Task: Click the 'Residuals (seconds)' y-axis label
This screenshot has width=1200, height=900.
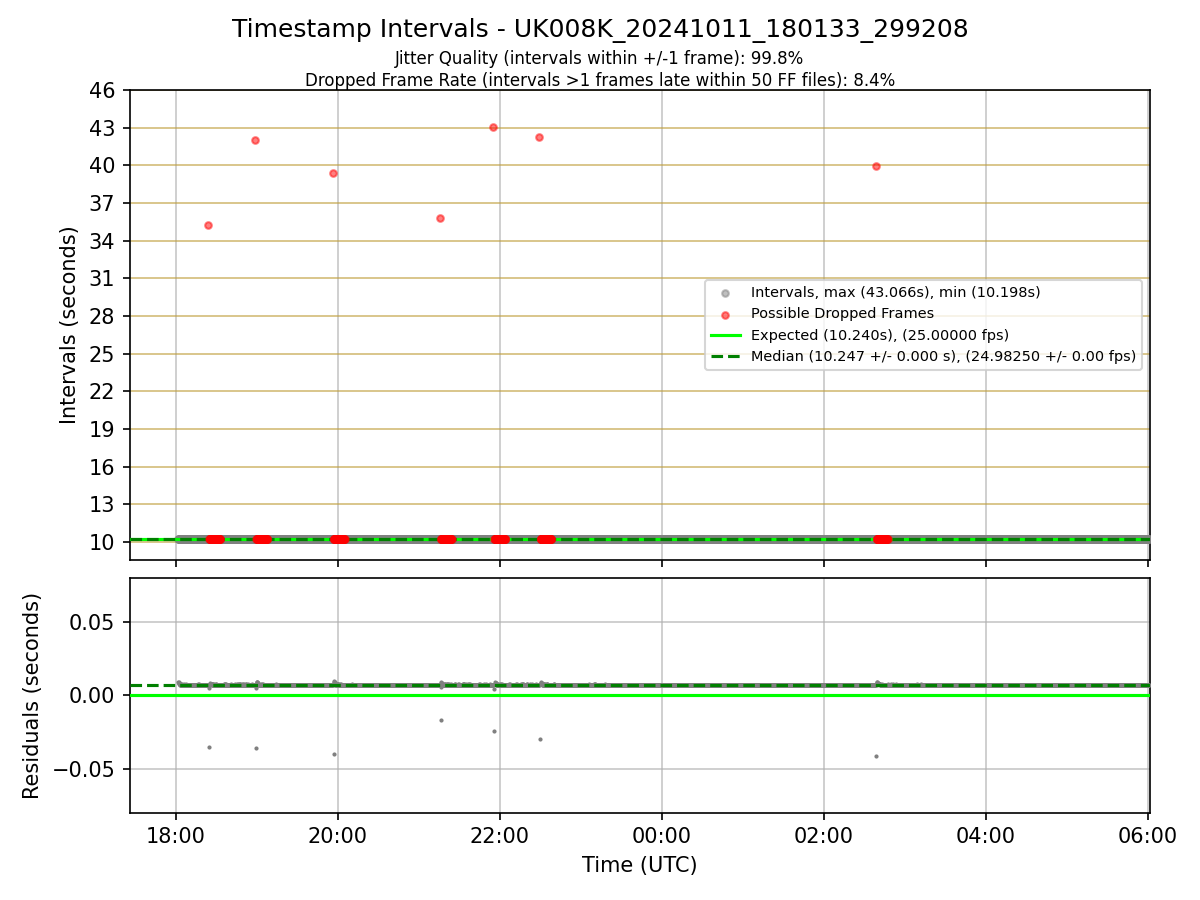Action: click(32, 696)
